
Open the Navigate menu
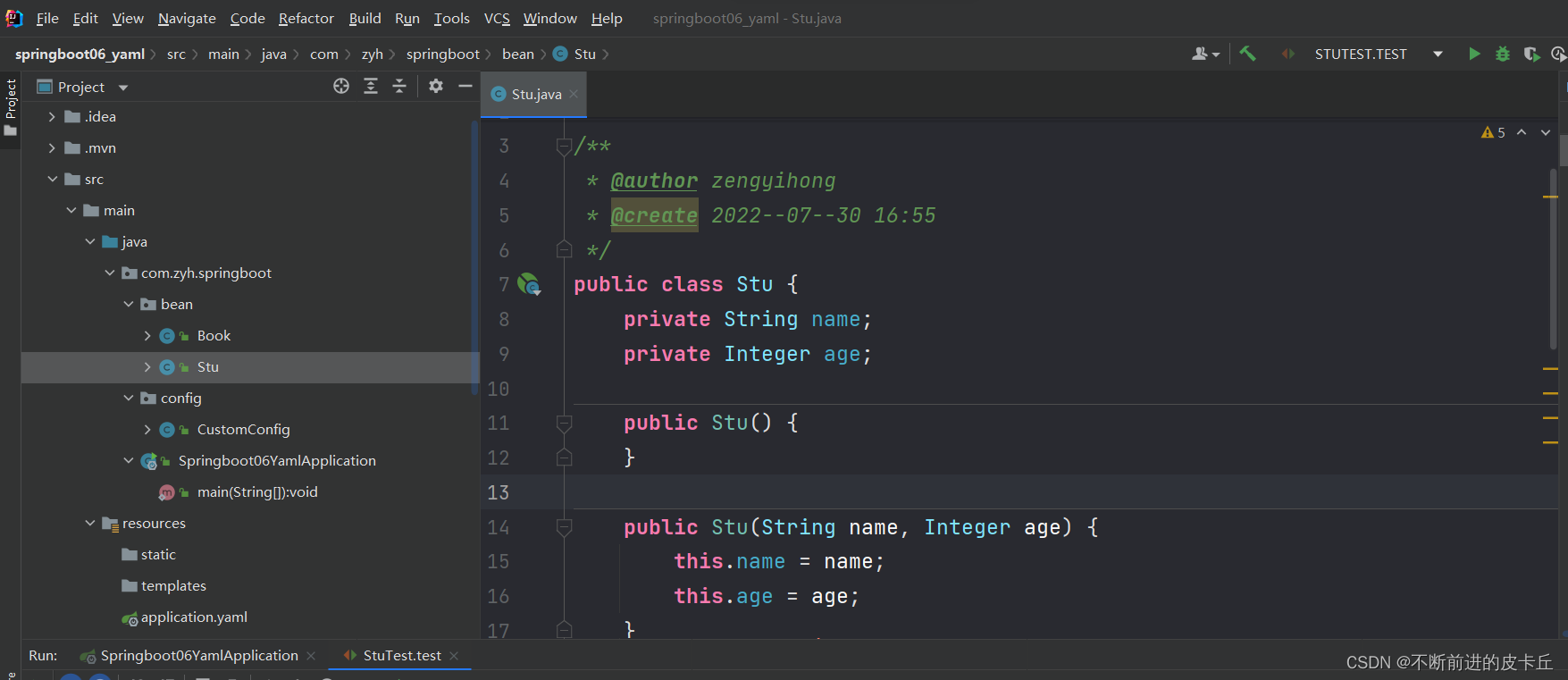[x=187, y=18]
